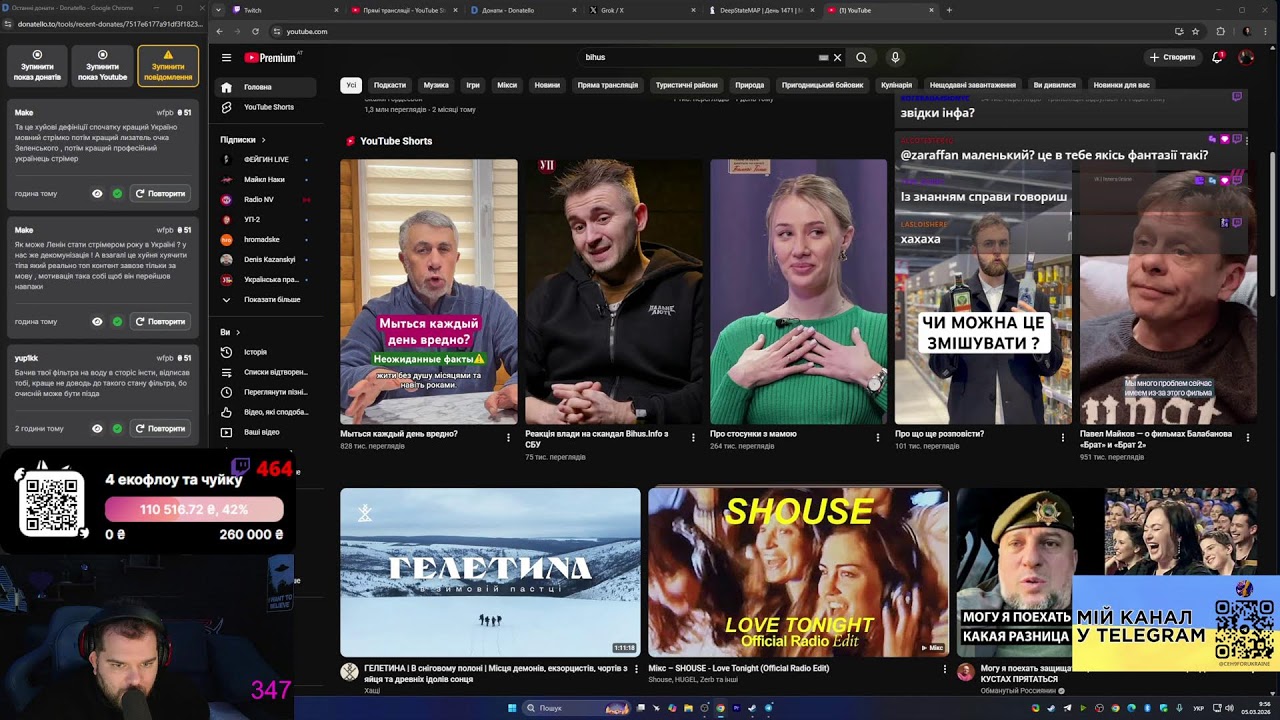The height and width of the screenshot is (720, 1280).
Task: Open options menu for Про стосунки з мамою short
Action: pos(878,437)
